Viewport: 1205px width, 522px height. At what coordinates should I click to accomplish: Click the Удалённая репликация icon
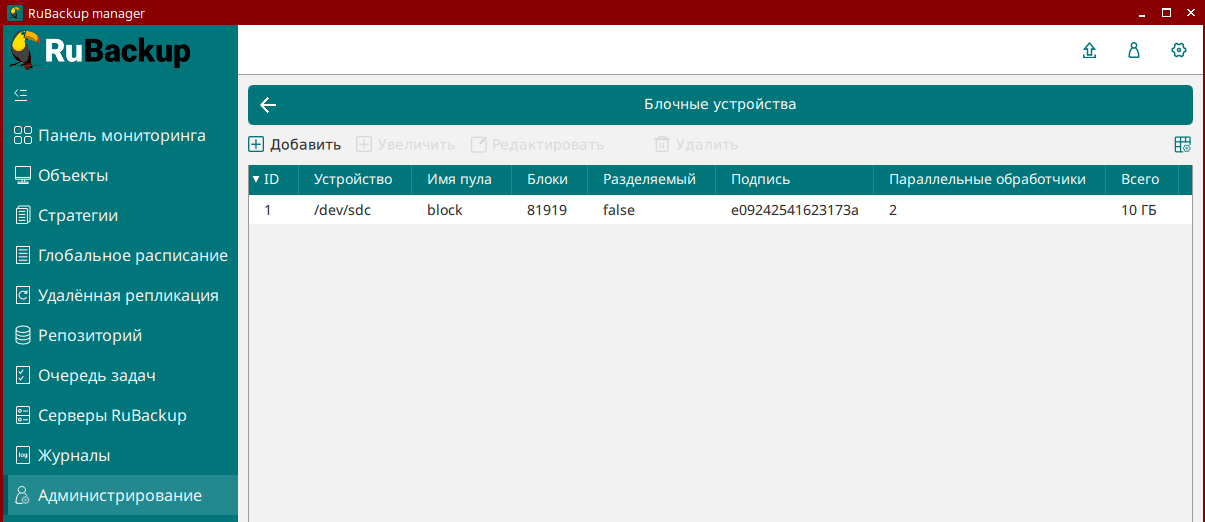pyautogui.click(x=23, y=295)
